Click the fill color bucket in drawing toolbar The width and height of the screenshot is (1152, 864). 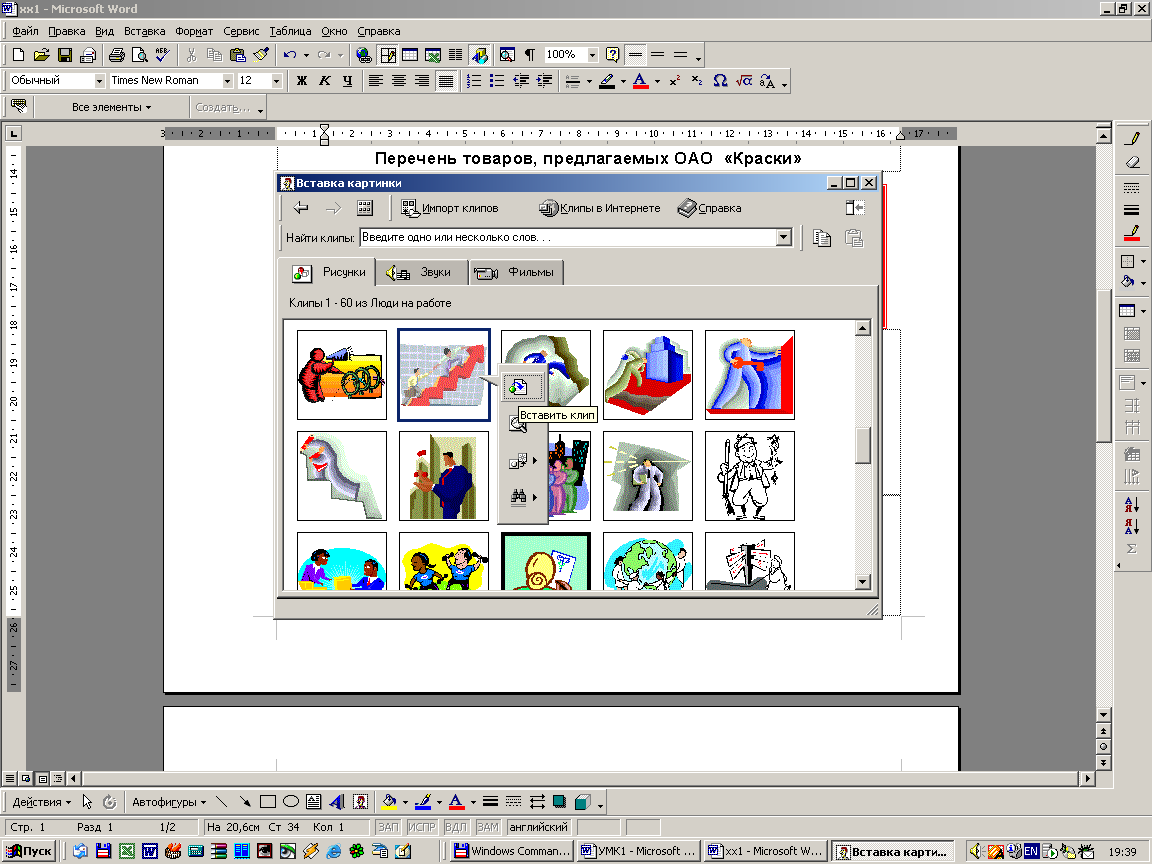(389, 802)
